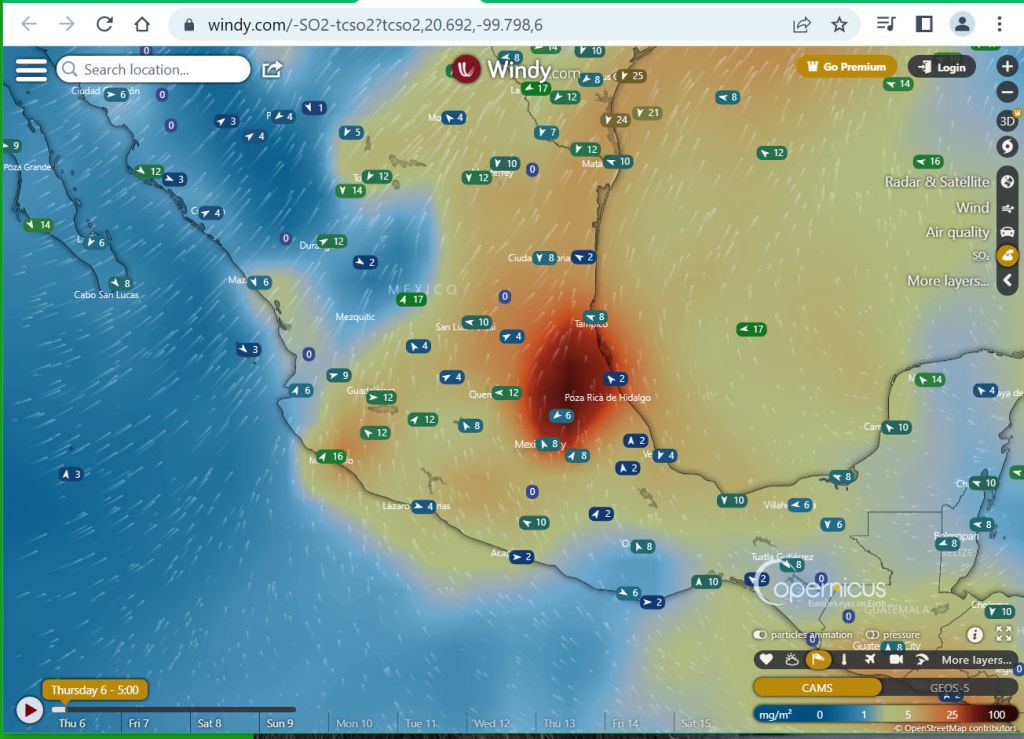Select the Radar & Satellite layer icon

tap(1007, 182)
